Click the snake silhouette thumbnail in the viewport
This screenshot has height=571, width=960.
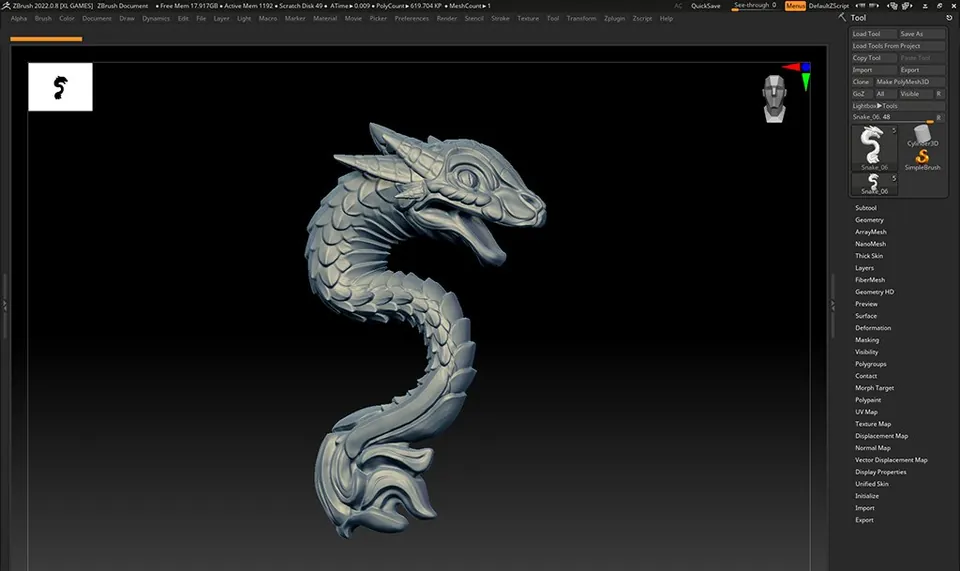click(x=60, y=87)
